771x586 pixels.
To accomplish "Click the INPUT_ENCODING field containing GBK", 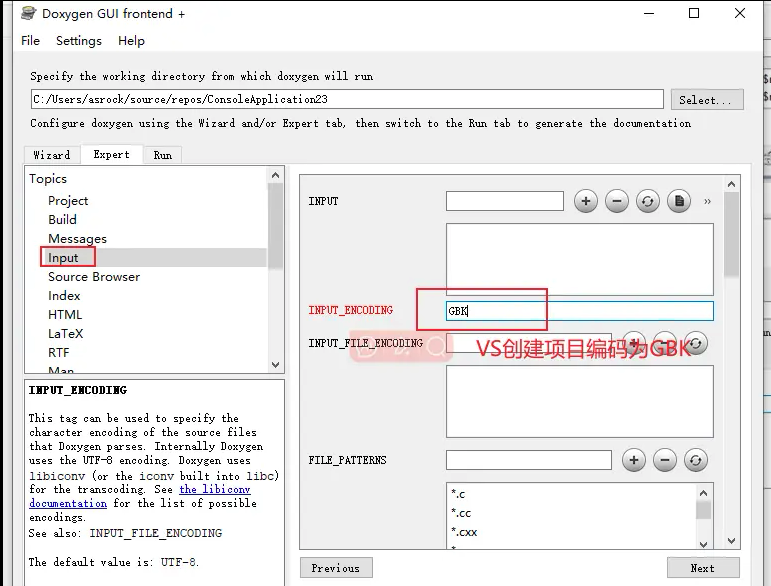I will (x=580, y=311).
